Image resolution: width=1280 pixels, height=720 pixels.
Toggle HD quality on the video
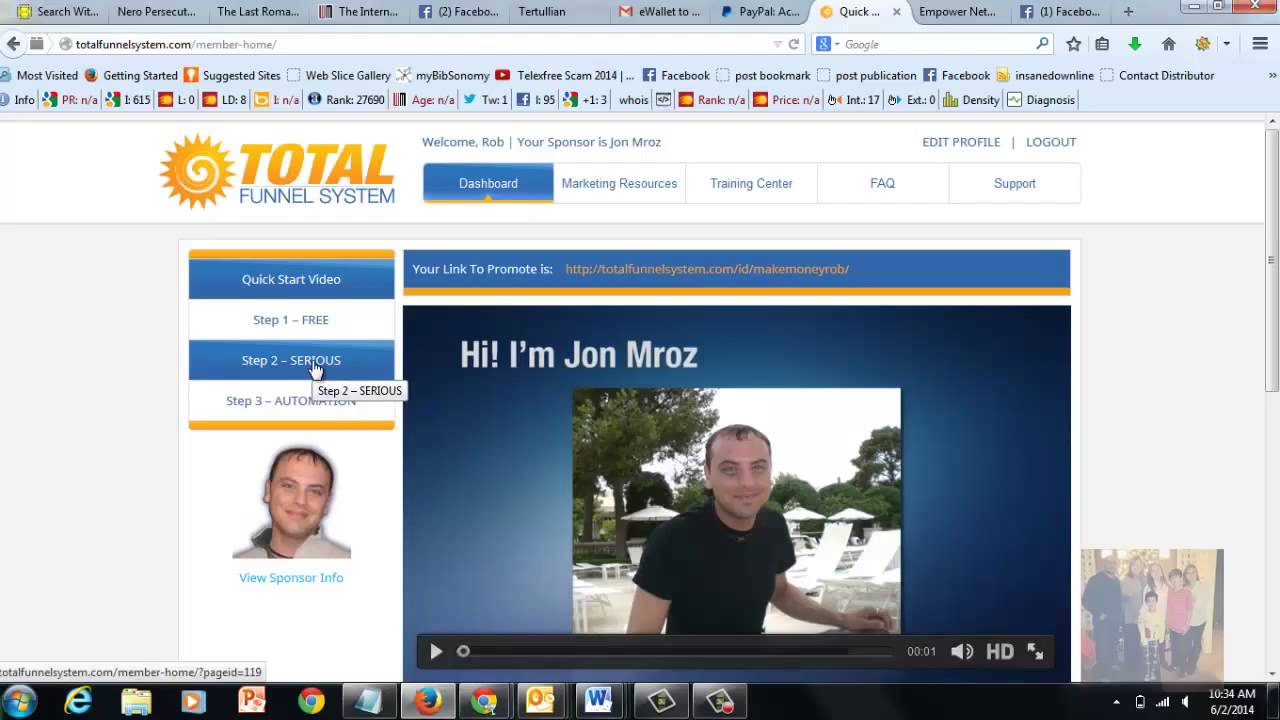click(x=1000, y=652)
